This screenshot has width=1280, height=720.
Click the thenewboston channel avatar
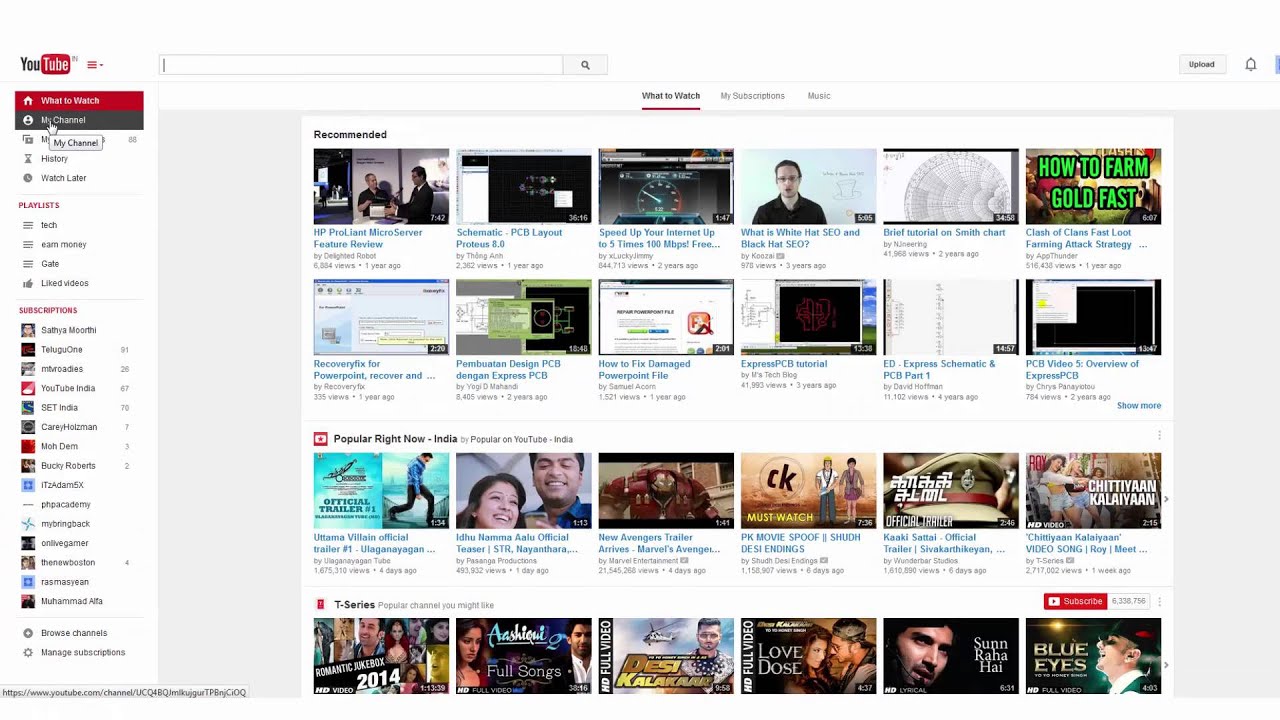28,562
